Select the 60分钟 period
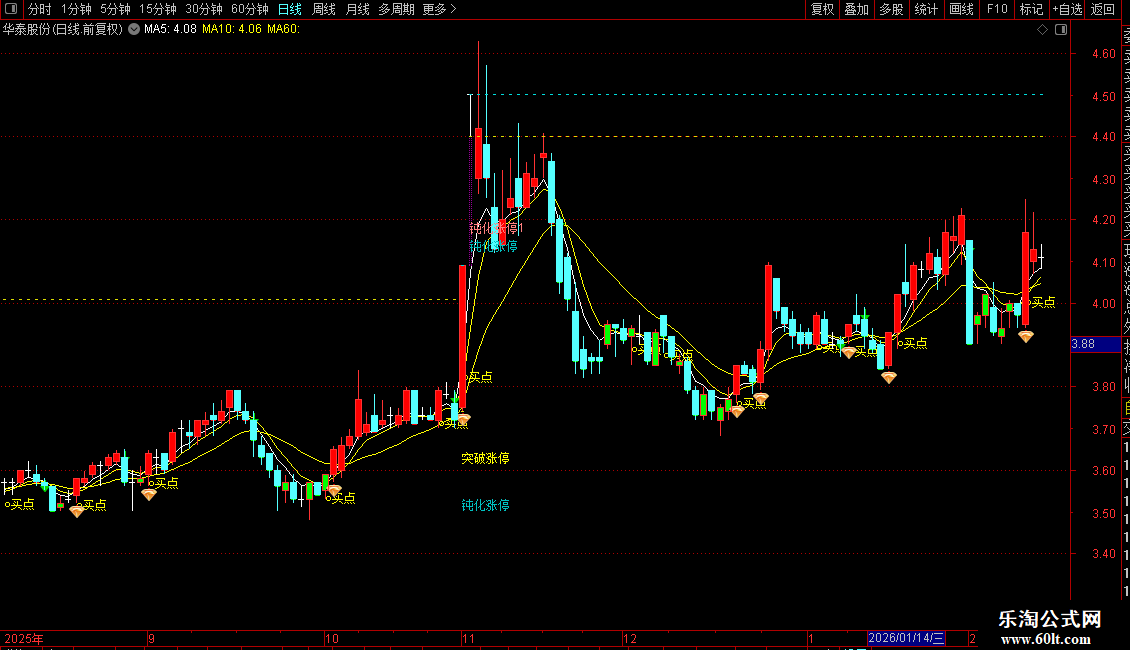This screenshot has width=1130, height=650. (249, 9)
